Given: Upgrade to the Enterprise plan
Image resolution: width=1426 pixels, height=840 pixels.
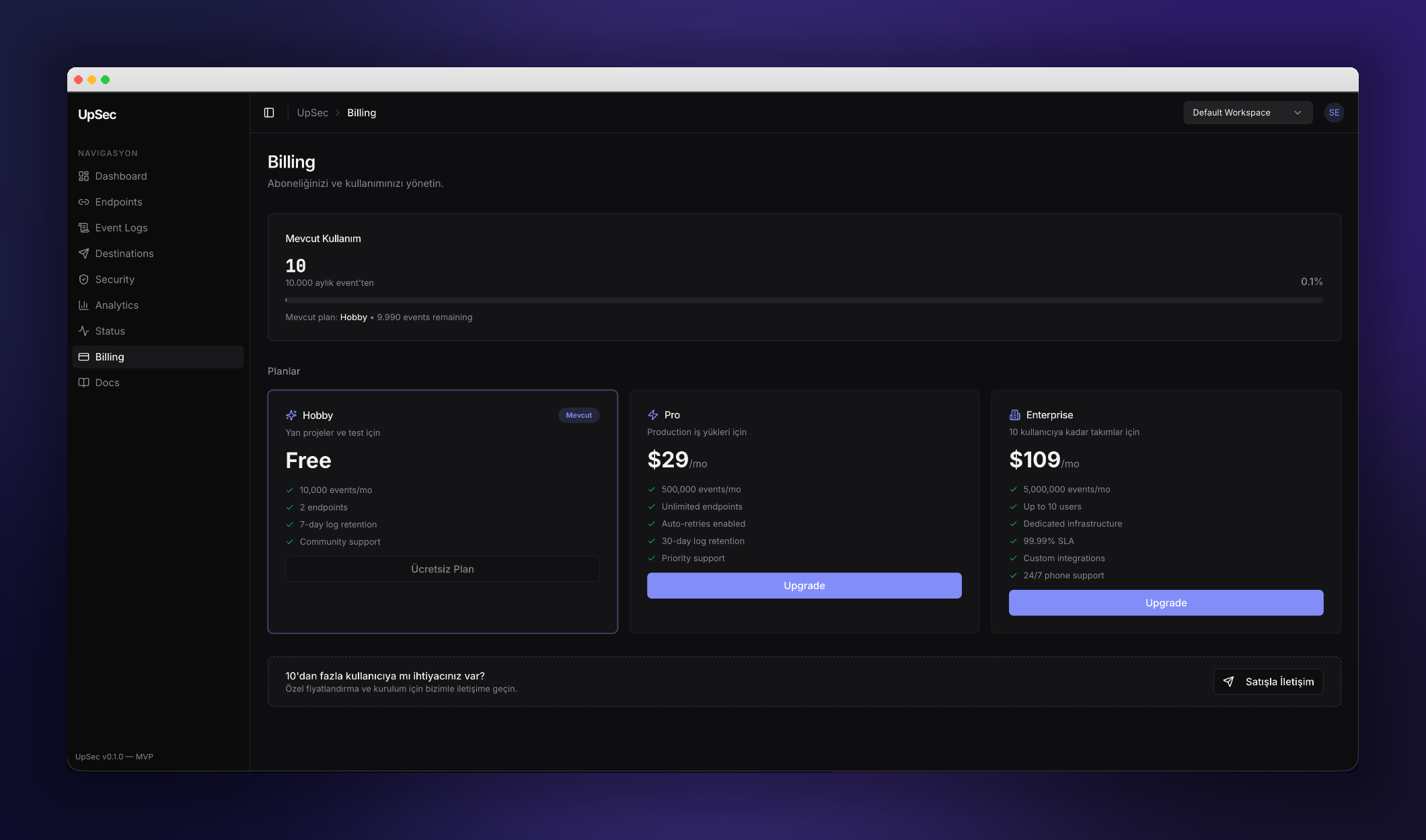Looking at the screenshot, I should point(1166,603).
